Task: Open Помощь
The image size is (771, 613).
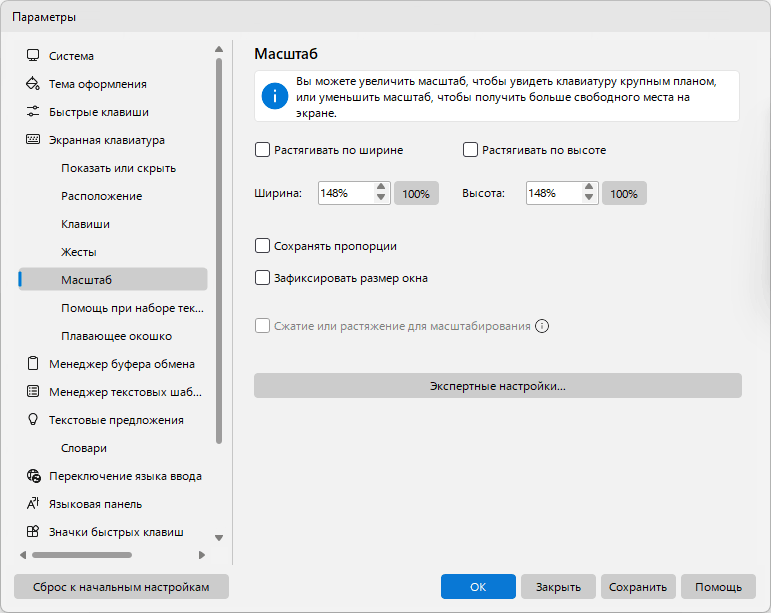Action: (x=718, y=586)
